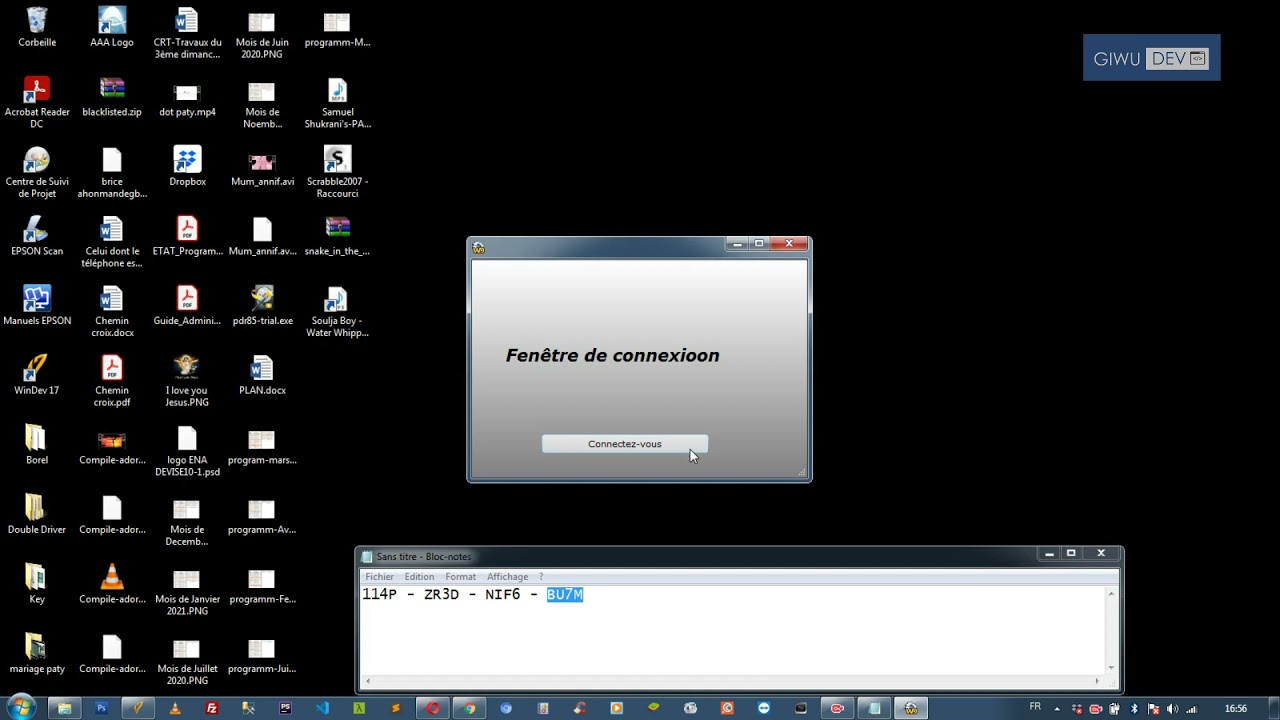Click the 'Fenêtre de connexioon' label
This screenshot has height=720, width=1280.
pos(612,355)
